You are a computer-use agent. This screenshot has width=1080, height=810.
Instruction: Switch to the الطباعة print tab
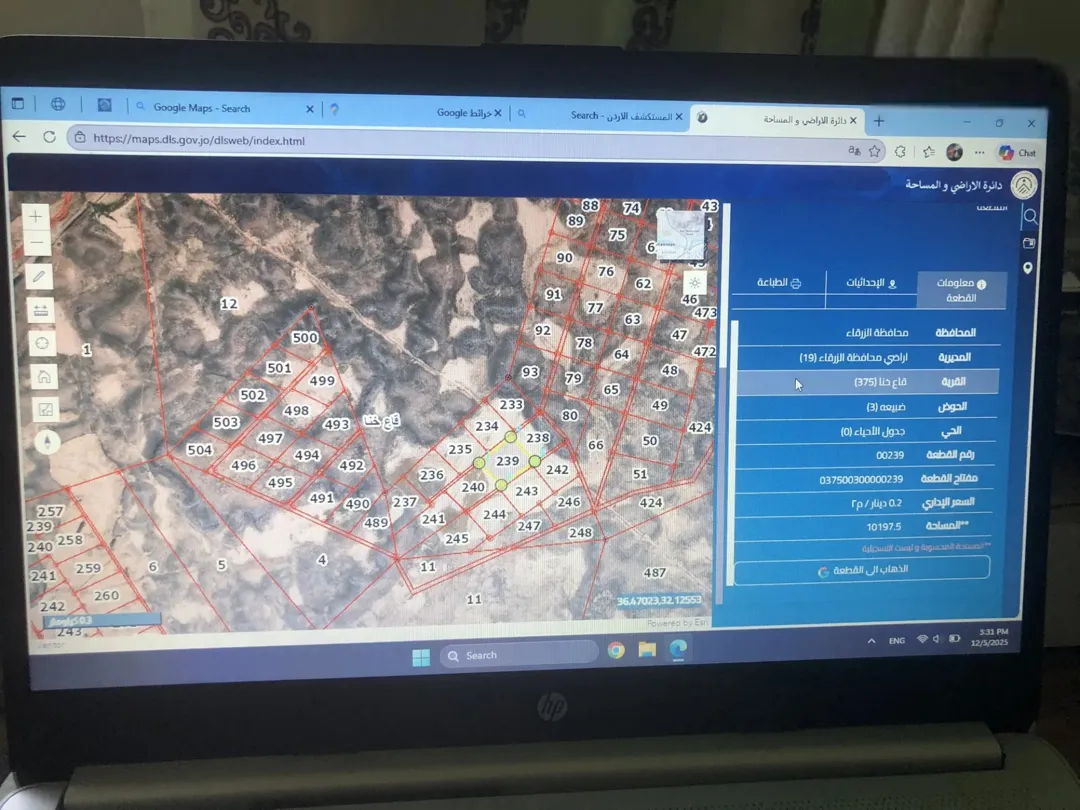point(778,282)
